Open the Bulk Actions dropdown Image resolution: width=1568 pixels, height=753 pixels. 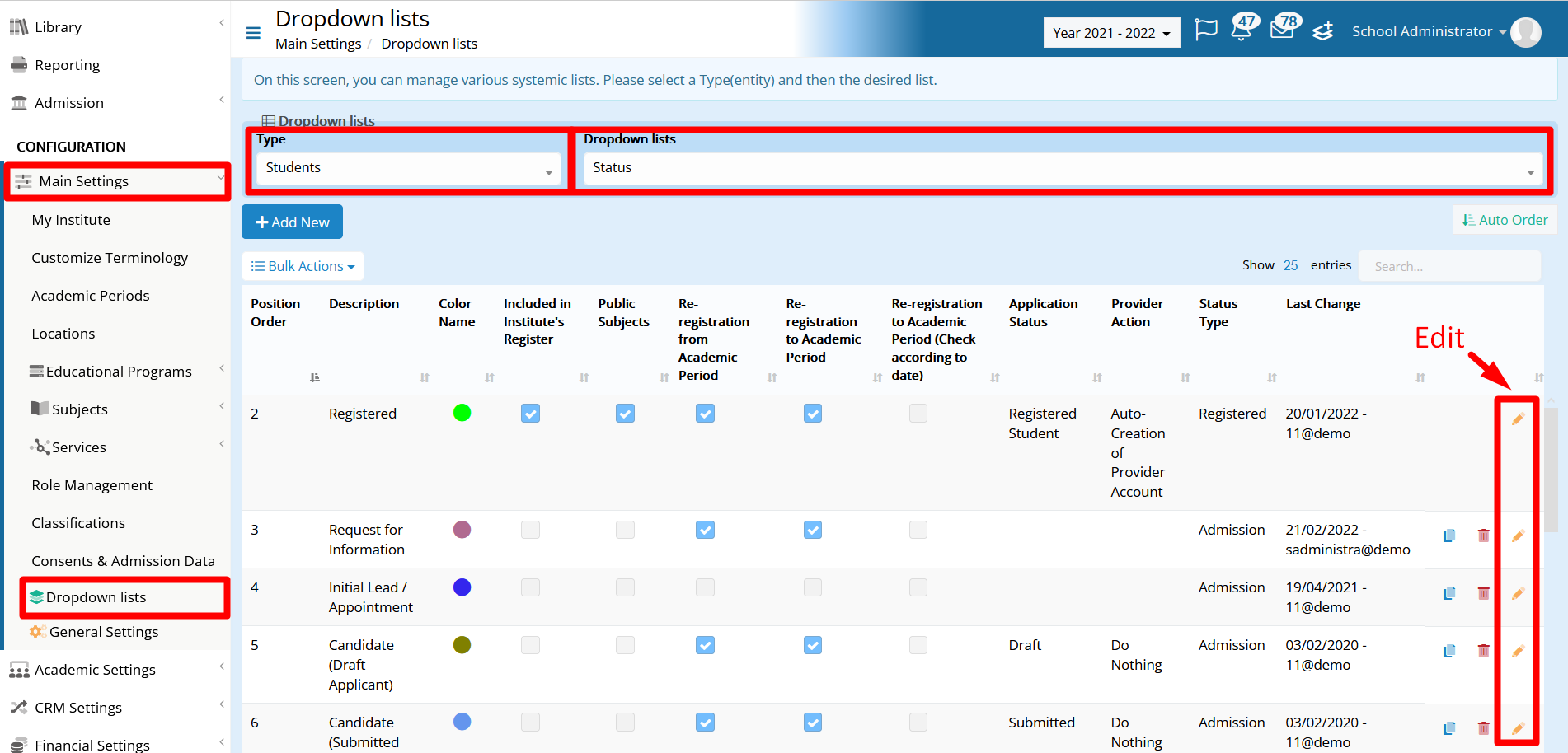303,266
